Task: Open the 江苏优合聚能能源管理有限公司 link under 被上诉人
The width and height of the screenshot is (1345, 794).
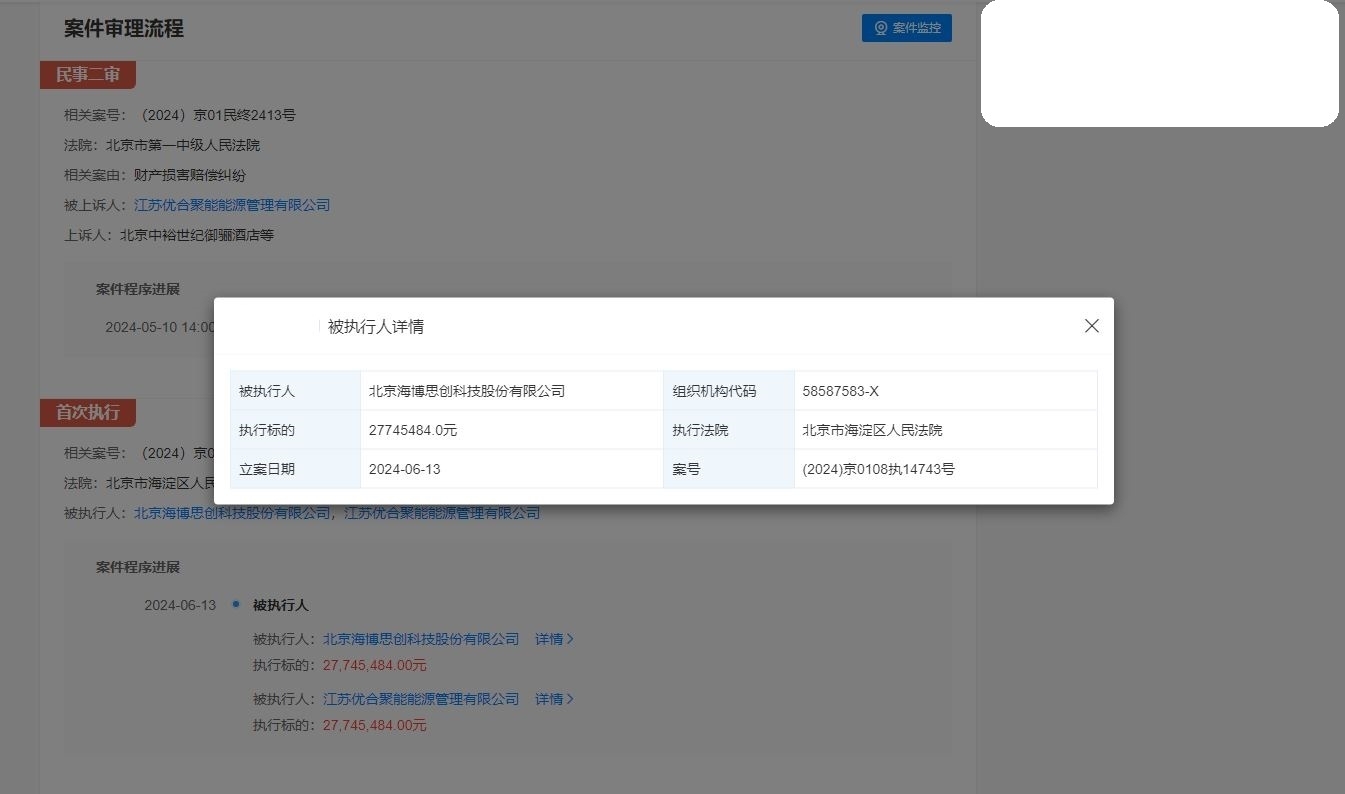Action: [x=232, y=205]
